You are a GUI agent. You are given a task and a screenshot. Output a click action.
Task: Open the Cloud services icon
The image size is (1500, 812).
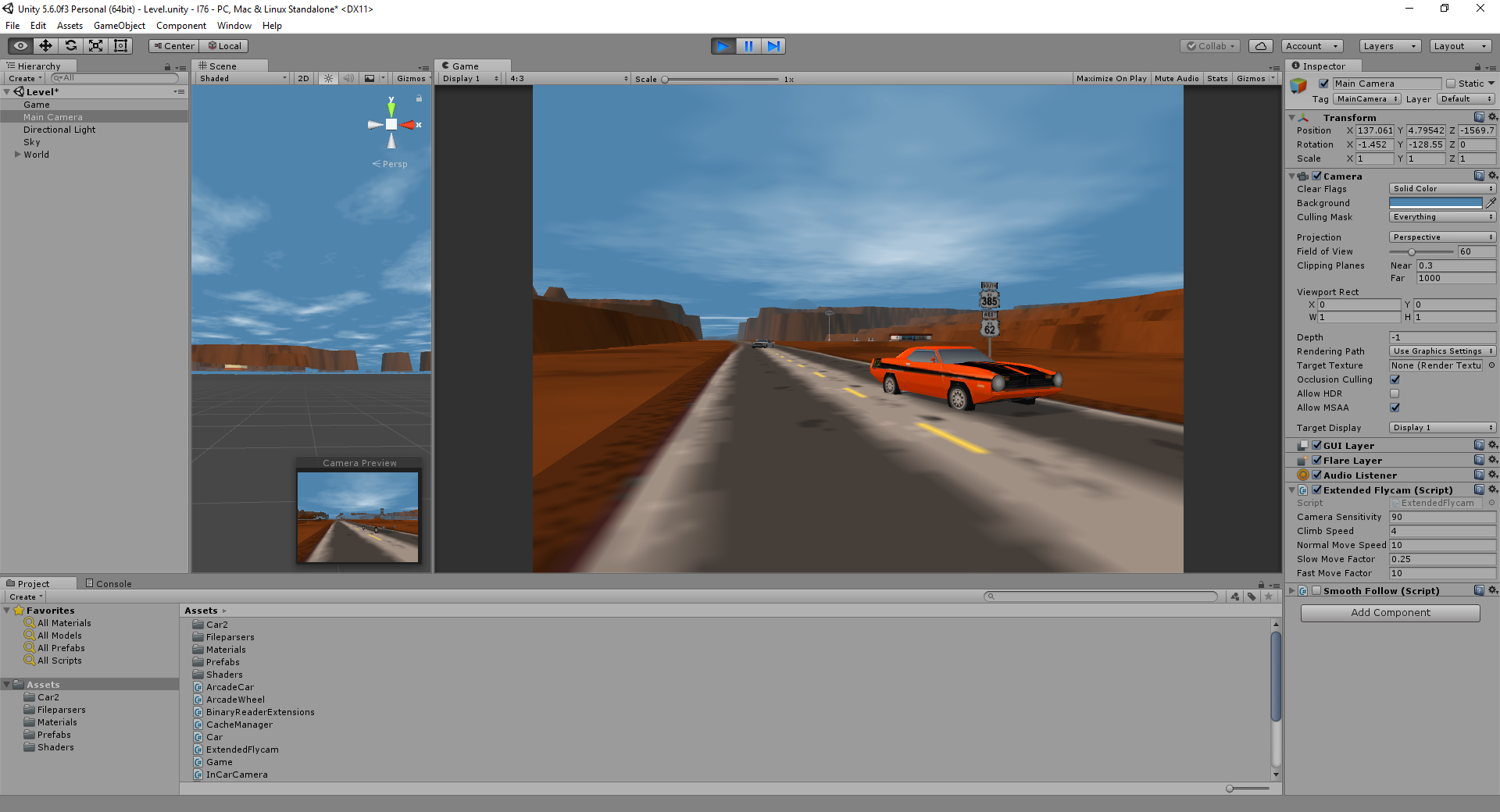click(x=1260, y=46)
